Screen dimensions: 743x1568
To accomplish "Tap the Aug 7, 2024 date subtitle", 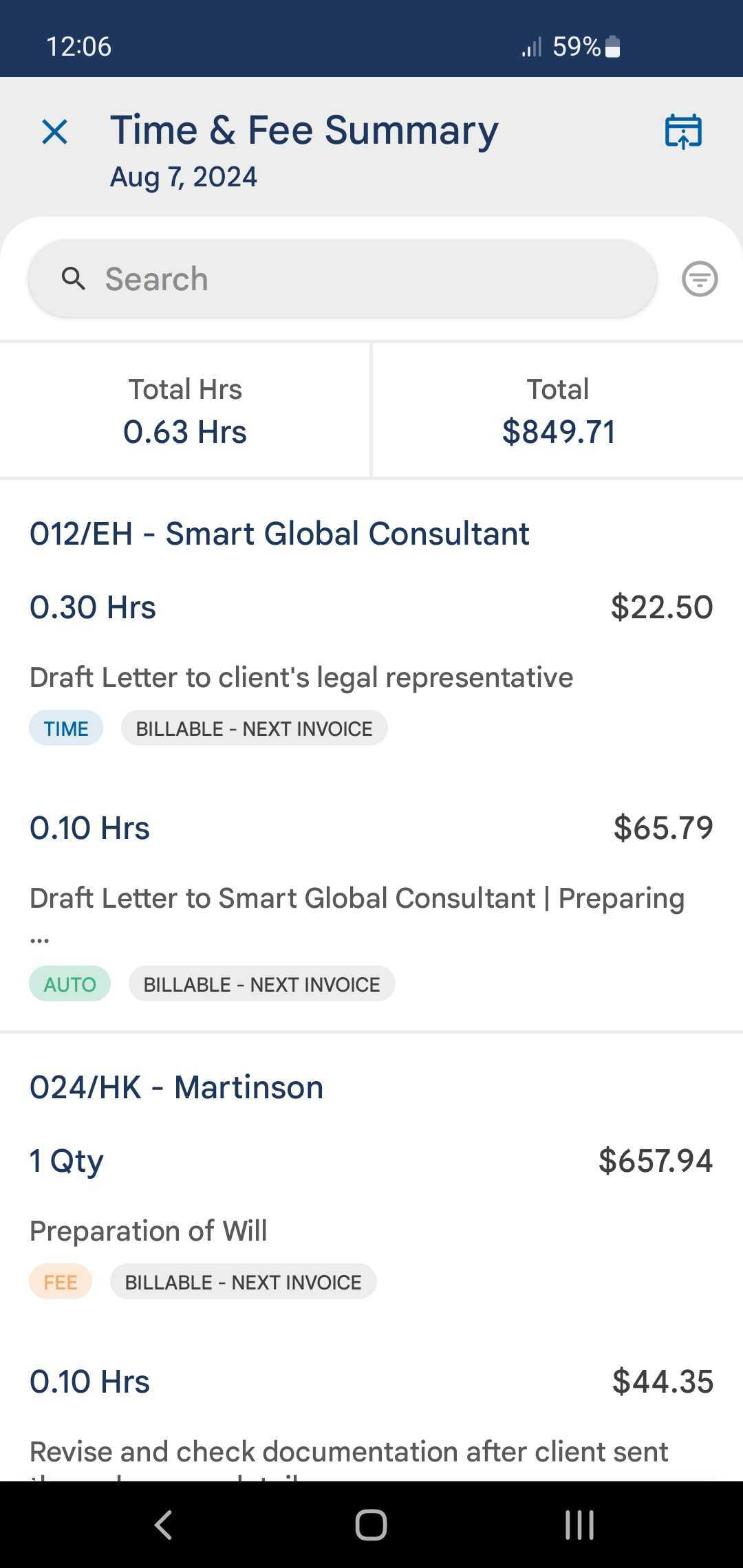I will pyautogui.click(x=184, y=177).
